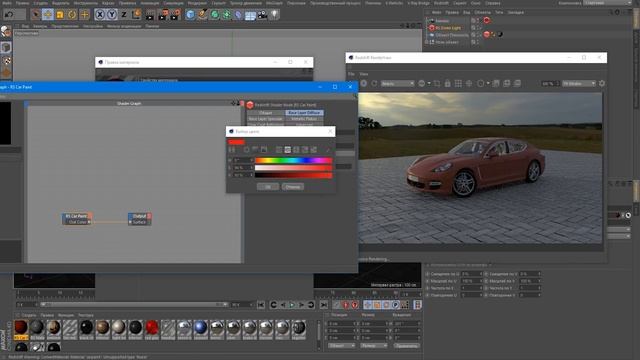Select Output node in Shader Graph
The height and width of the screenshot is (360, 640).
140,219
